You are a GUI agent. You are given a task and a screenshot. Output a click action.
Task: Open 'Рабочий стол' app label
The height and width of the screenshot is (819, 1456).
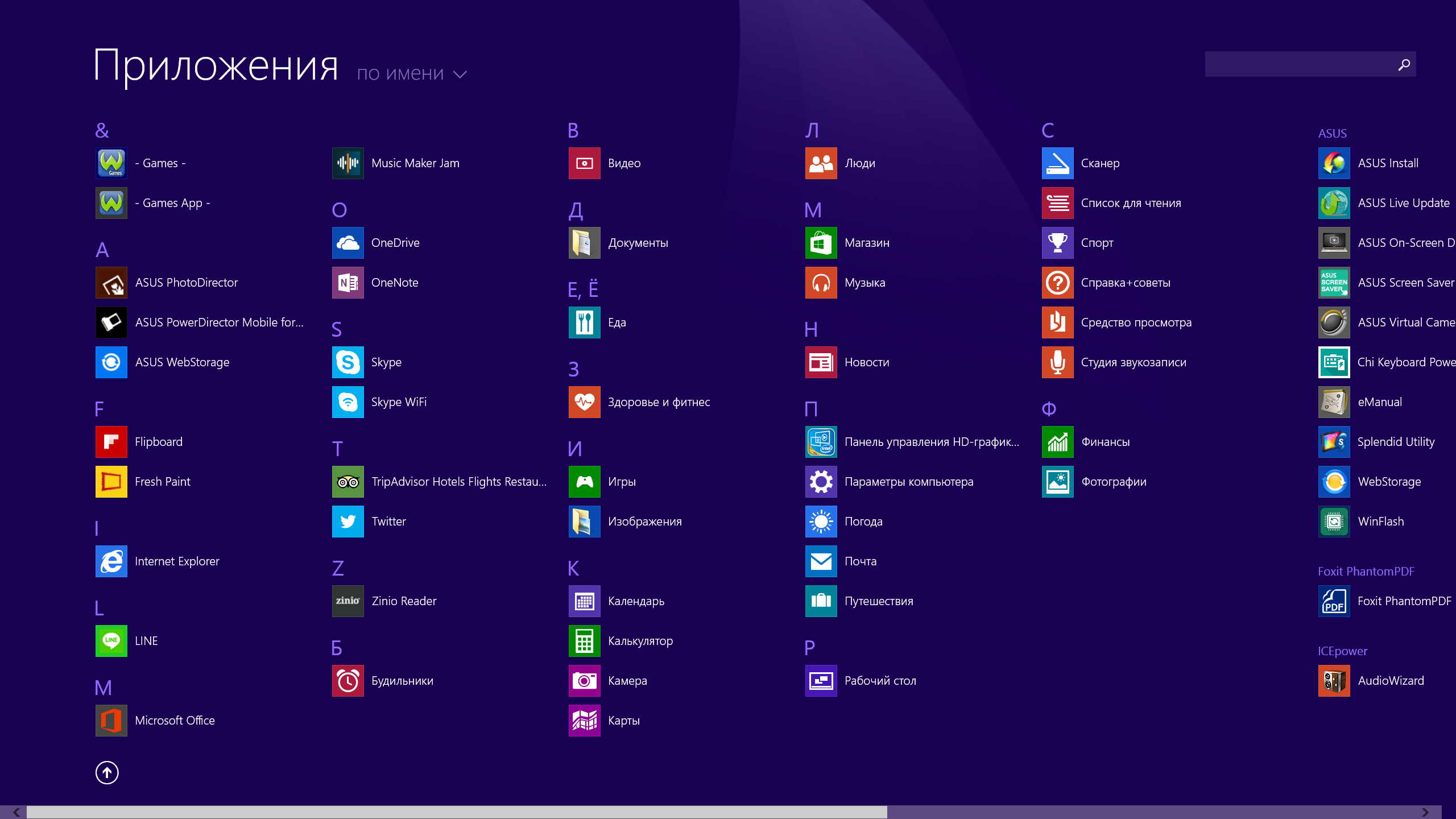(x=880, y=681)
